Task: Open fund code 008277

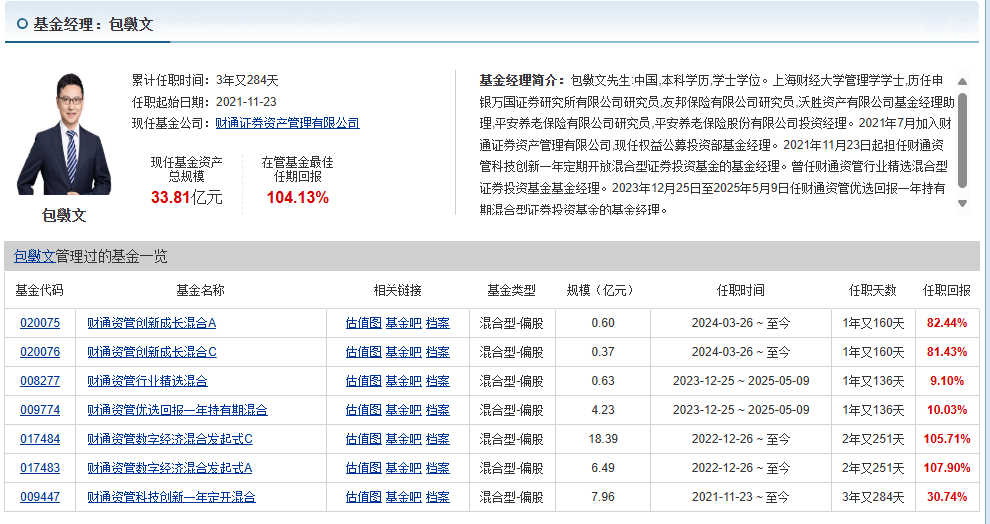Action: [x=40, y=381]
